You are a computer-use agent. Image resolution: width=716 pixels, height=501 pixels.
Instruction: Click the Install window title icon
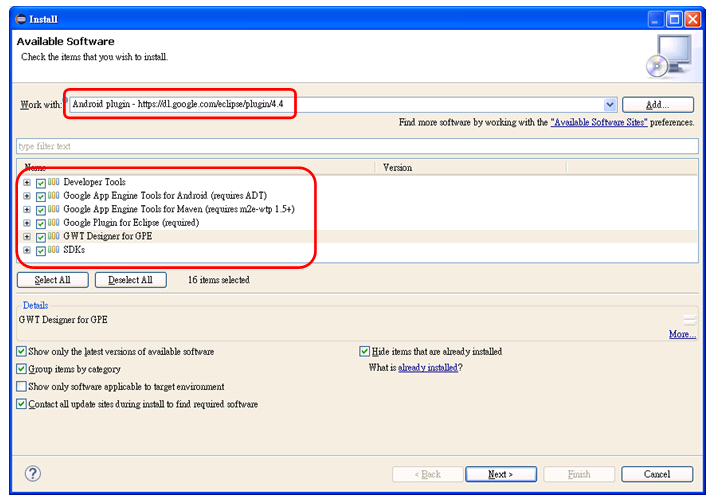tap(21, 19)
